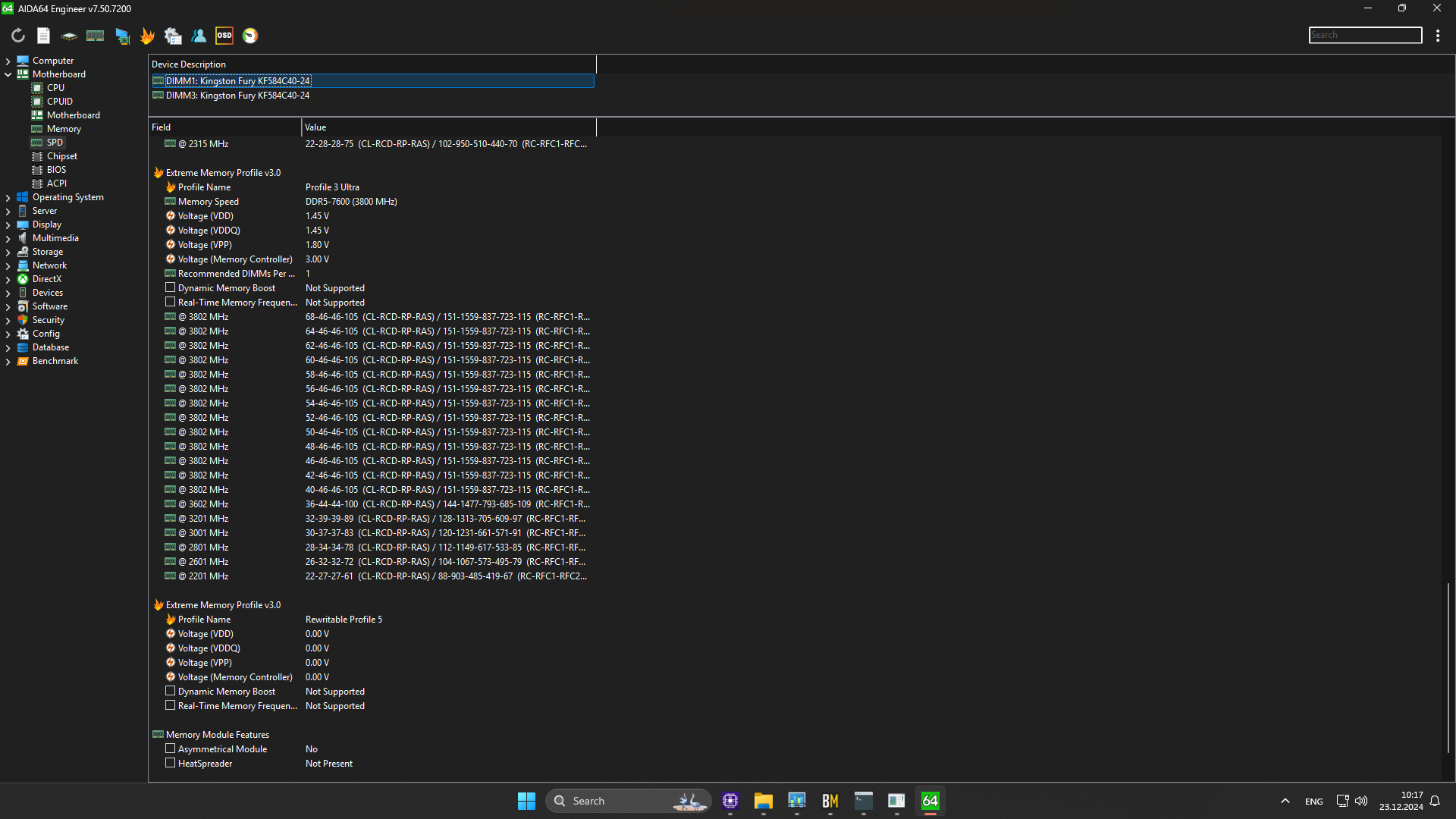Click the Benchmark icon in the tree
1456x819 pixels.
pyautogui.click(x=23, y=361)
